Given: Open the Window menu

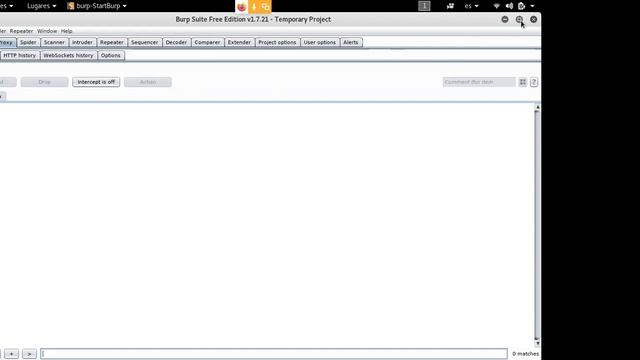Looking at the screenshot, I should coord(47,31).
